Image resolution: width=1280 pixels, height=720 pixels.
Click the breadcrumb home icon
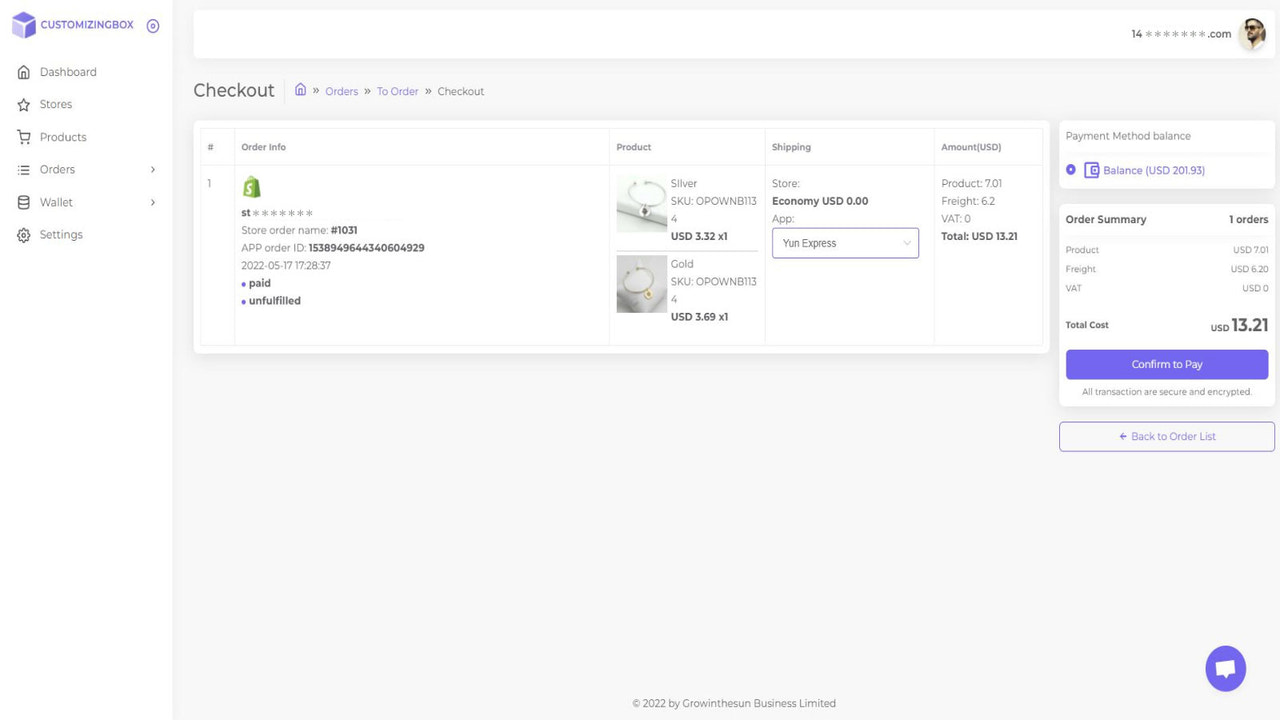click(301, 90)
